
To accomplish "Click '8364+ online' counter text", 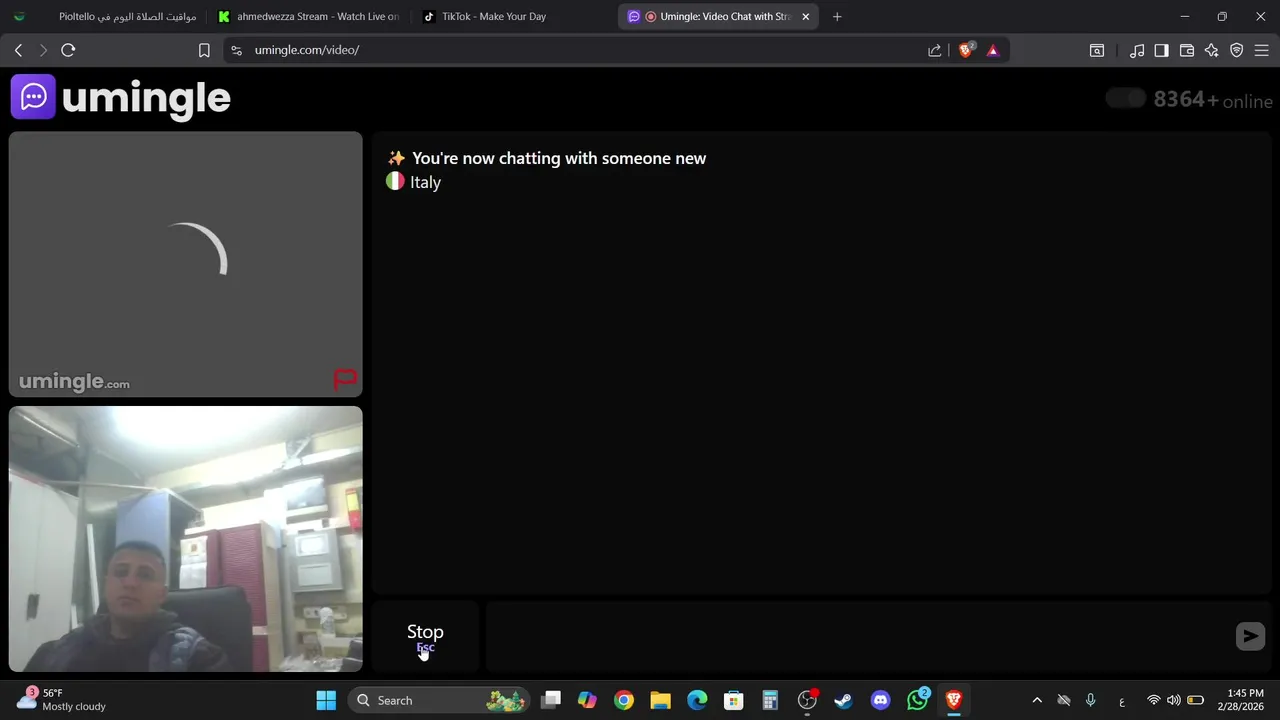I will 1213,100.
